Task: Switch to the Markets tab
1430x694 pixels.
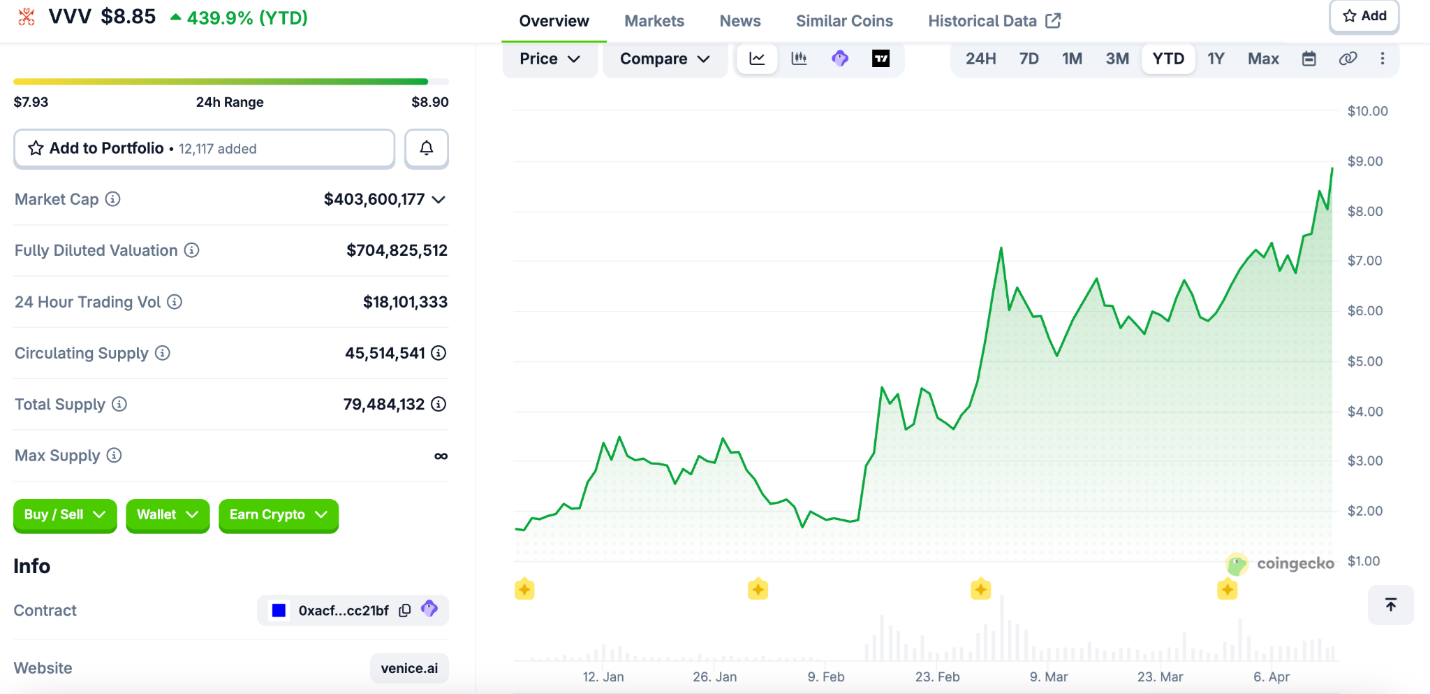Action: coord(654,21)
